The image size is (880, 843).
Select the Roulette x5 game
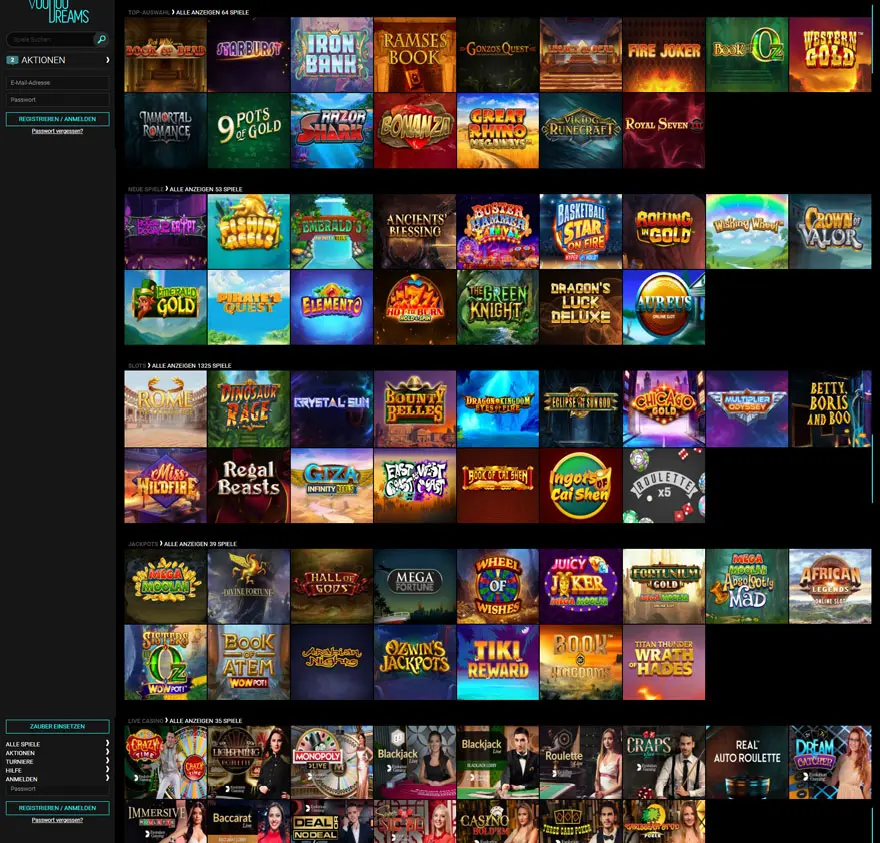click(664, 485)
